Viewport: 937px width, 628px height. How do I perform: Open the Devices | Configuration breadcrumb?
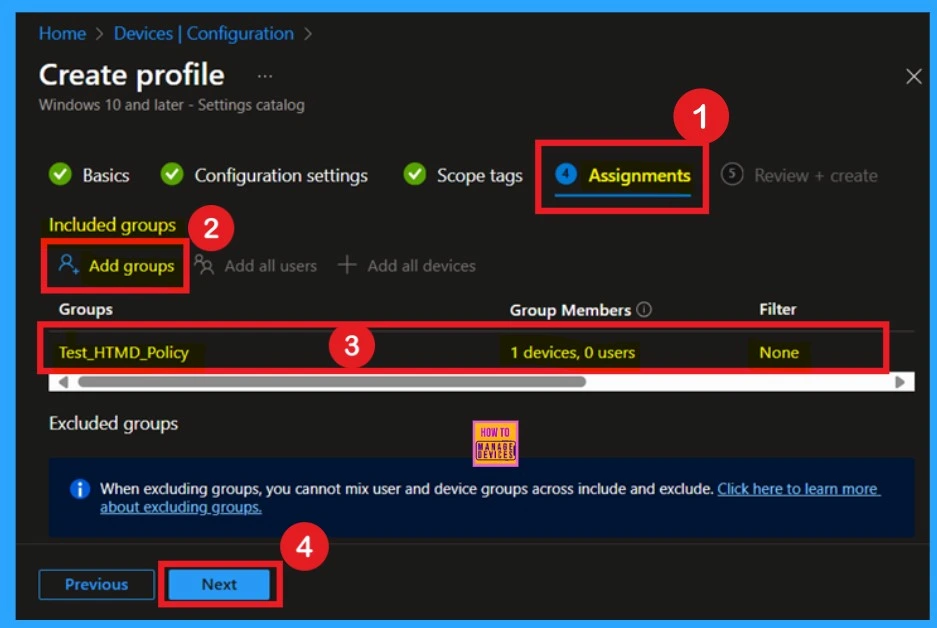(204, 33)
